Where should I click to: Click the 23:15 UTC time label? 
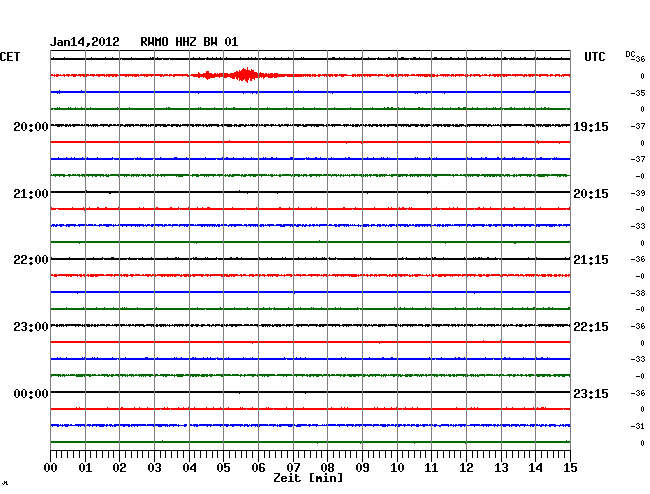tap(591, 393)
